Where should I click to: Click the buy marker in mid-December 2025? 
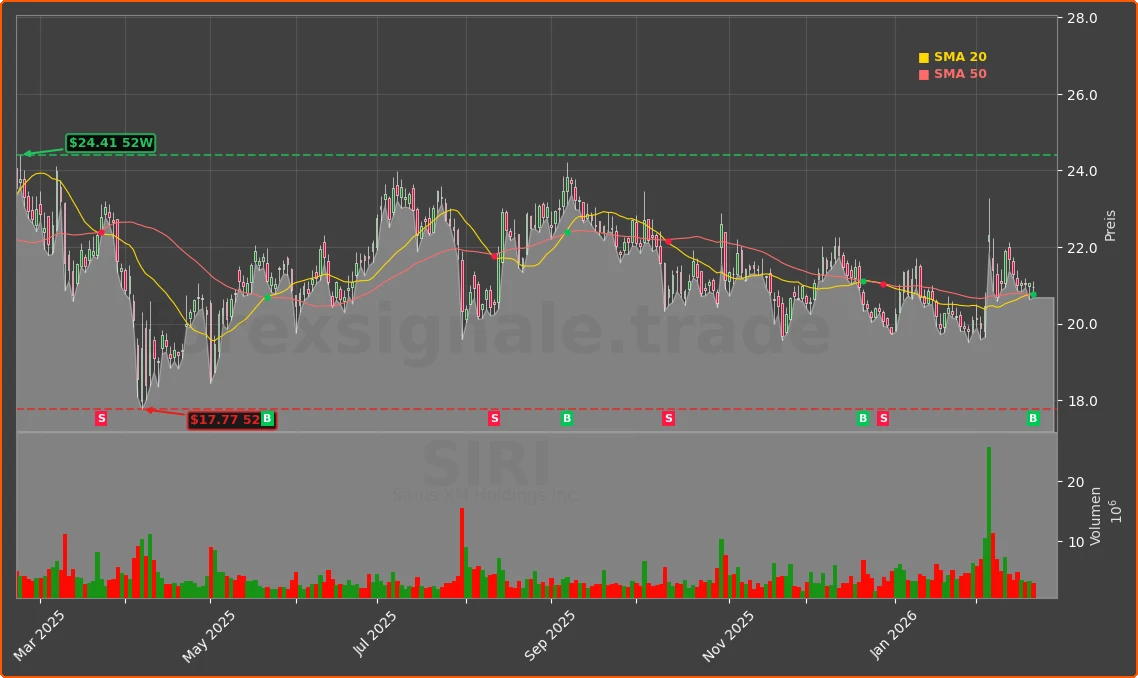click(862, 418)
